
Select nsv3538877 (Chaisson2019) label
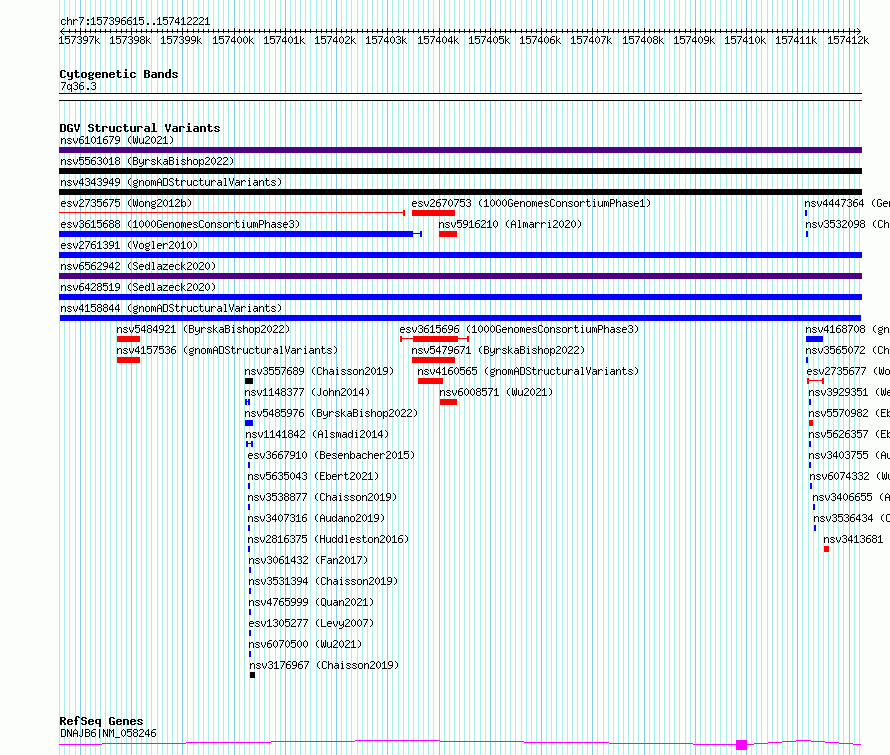click(x=322, y=497)
